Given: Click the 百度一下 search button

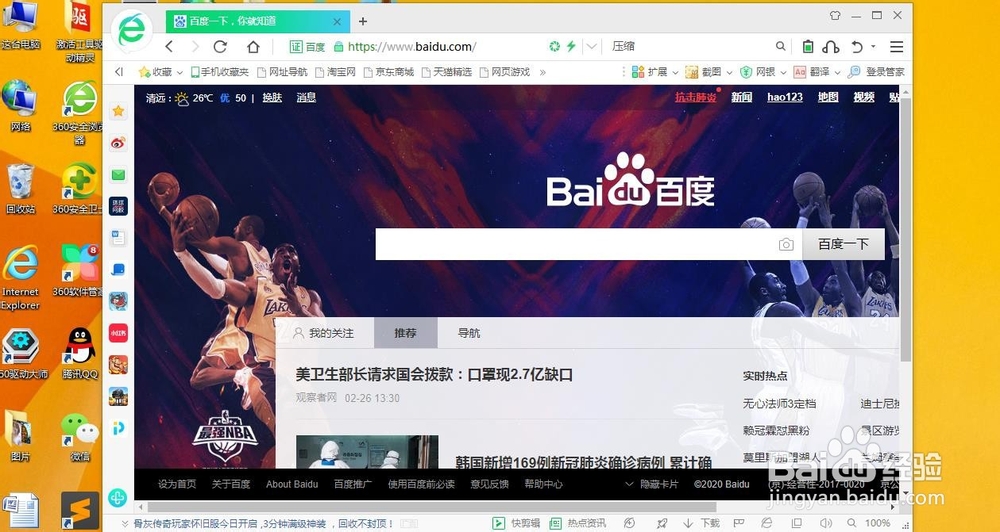Looking at the screenshot, I should (x=843, y=244).
